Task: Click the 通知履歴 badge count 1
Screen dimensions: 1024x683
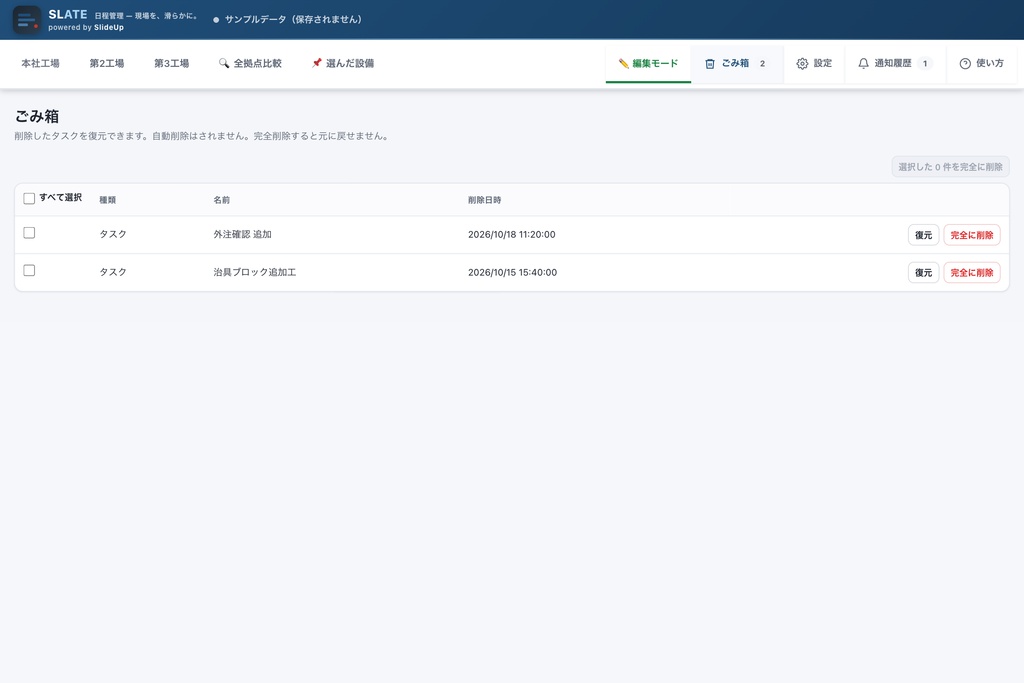Action: click(925, 63)
